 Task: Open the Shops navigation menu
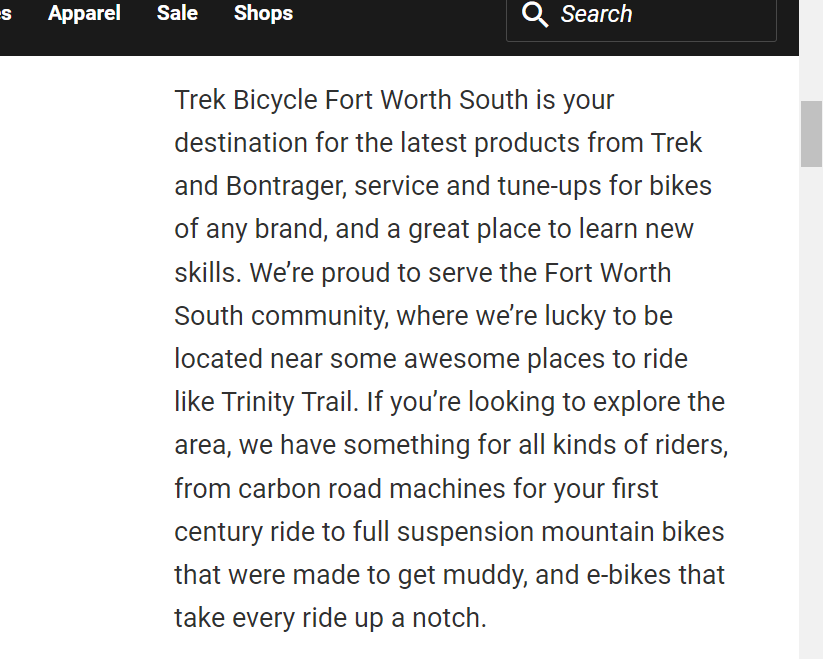coord(263,13)
